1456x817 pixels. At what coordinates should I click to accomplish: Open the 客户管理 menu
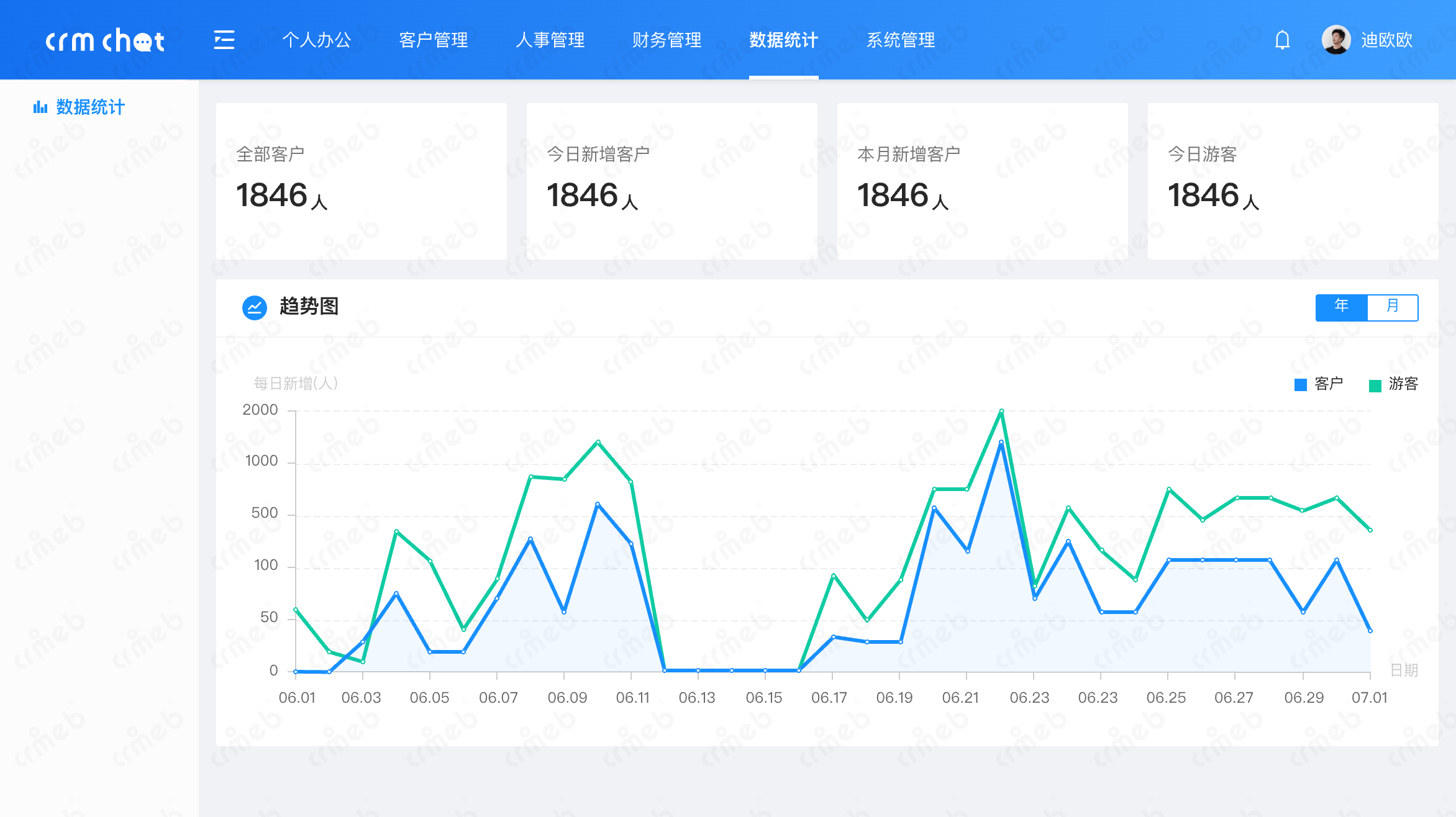tap(434, 40)
